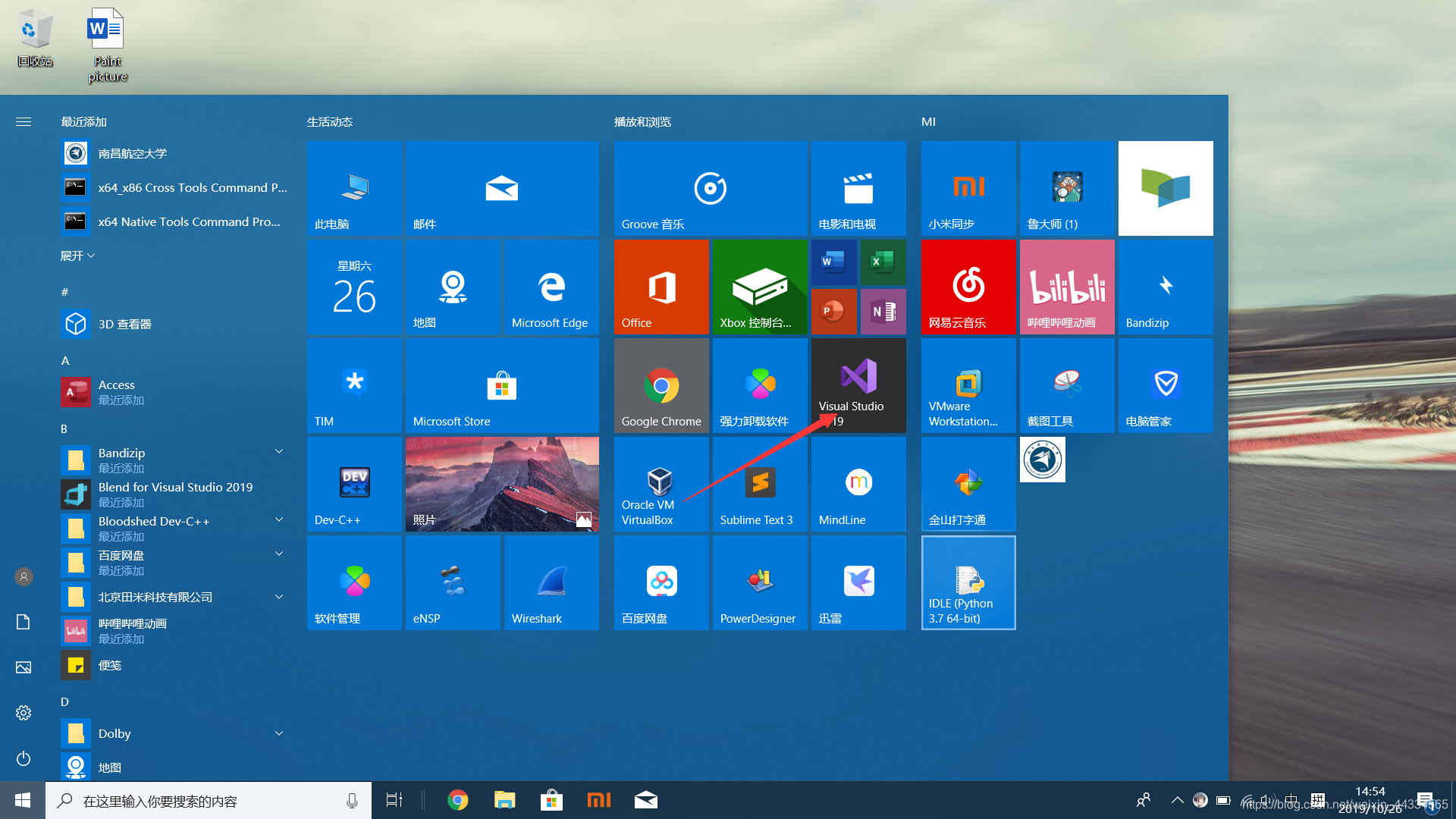
Task: Click the taskbar search input box
Action: [x=209, y=800]
